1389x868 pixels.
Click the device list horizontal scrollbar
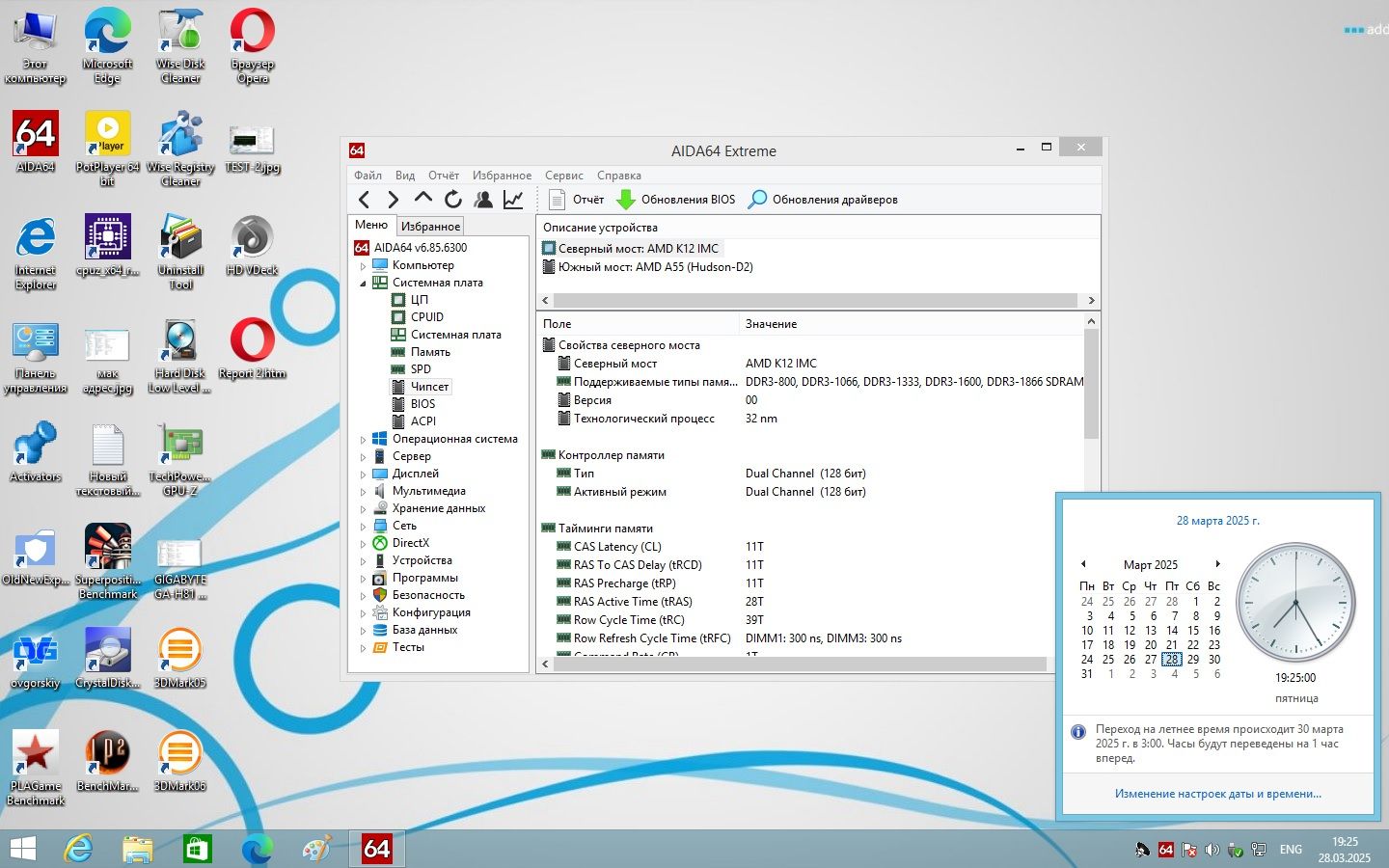pyautogui.click(x=815, y=300)
